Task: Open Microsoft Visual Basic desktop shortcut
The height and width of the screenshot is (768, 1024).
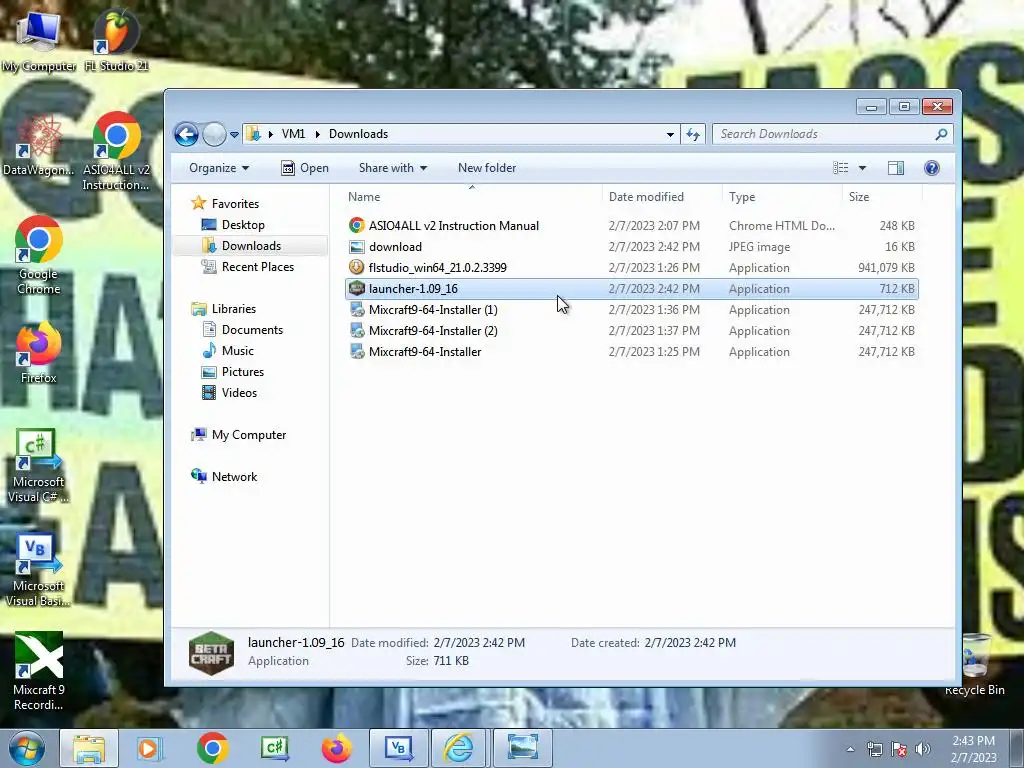Action: (39, 571)
